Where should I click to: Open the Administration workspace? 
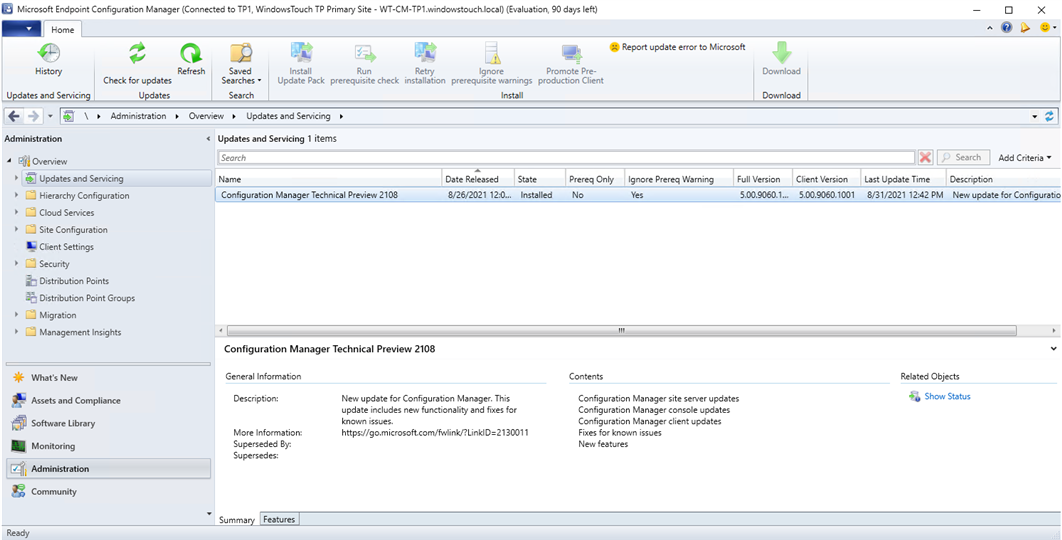point(108,468)
